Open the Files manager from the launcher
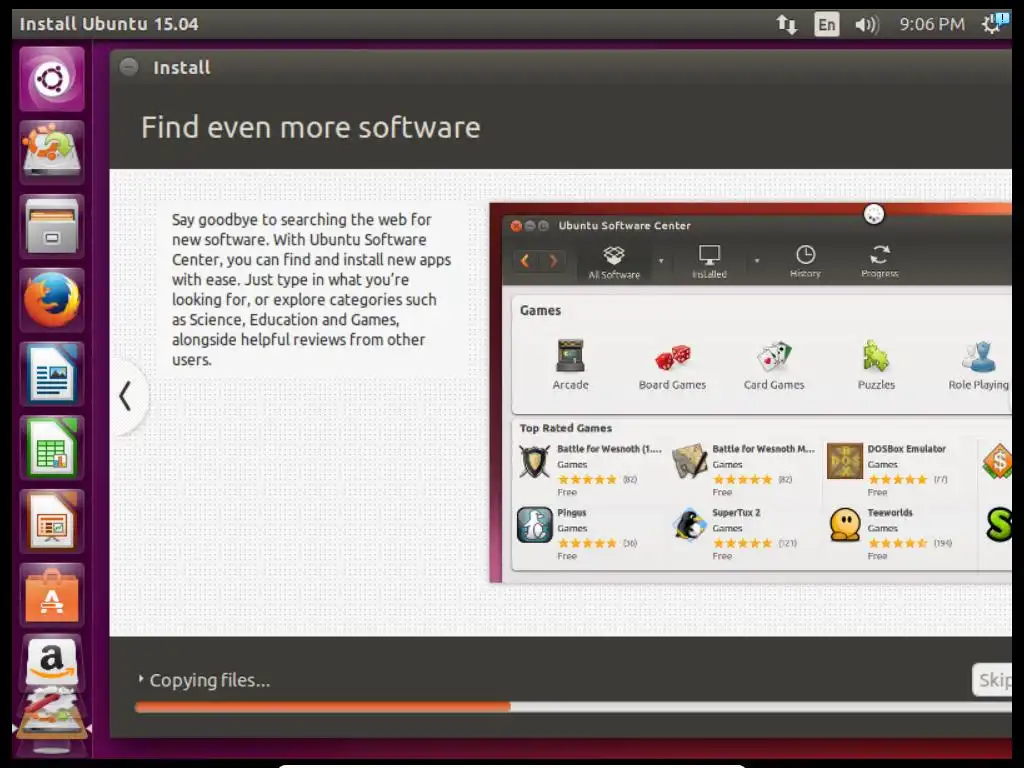This screenshot has height=768, width=1024. pos(52,227)
